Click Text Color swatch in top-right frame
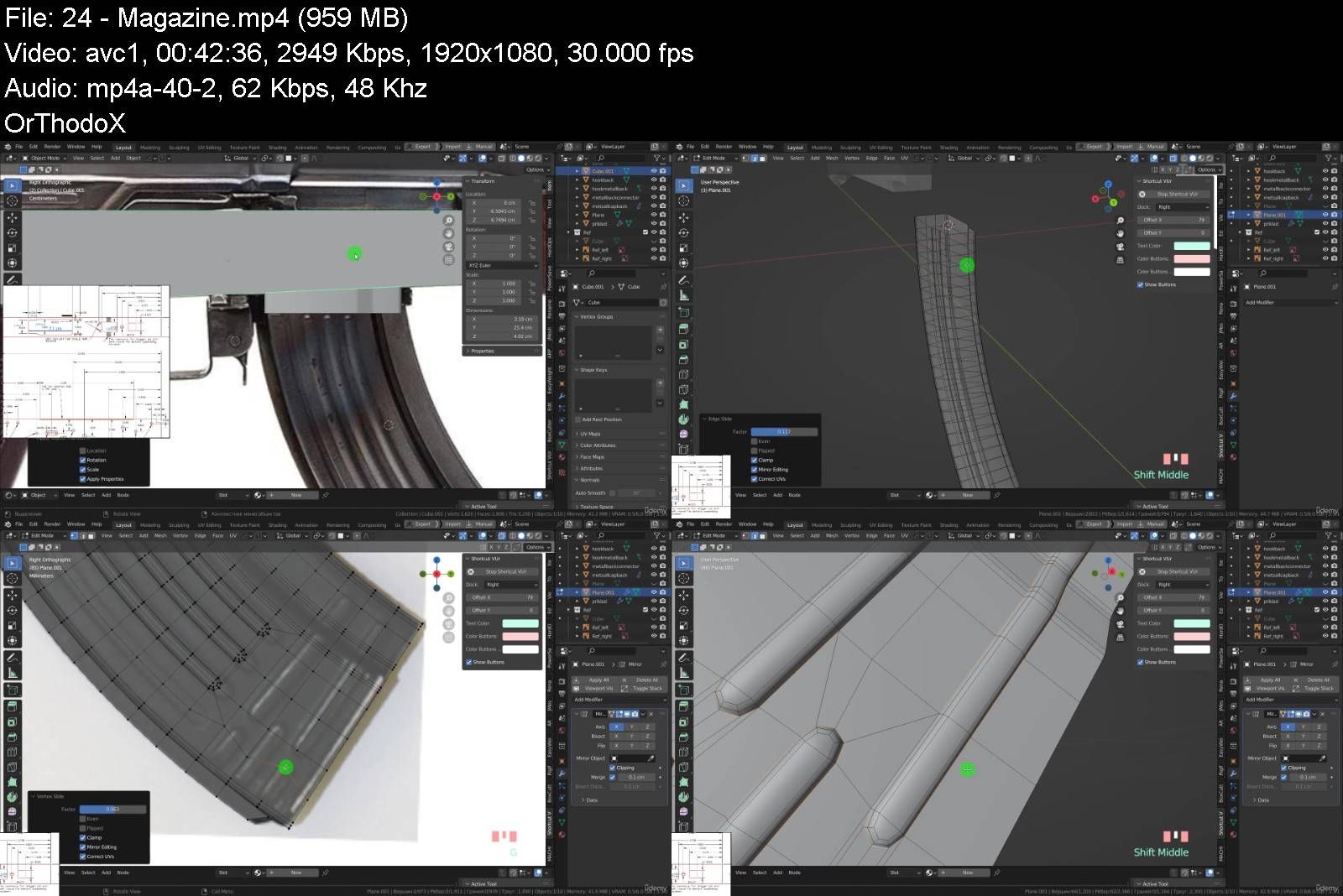Image resolution: width=1343 pixels, height=896 pixels. (x=1191, y=246)
